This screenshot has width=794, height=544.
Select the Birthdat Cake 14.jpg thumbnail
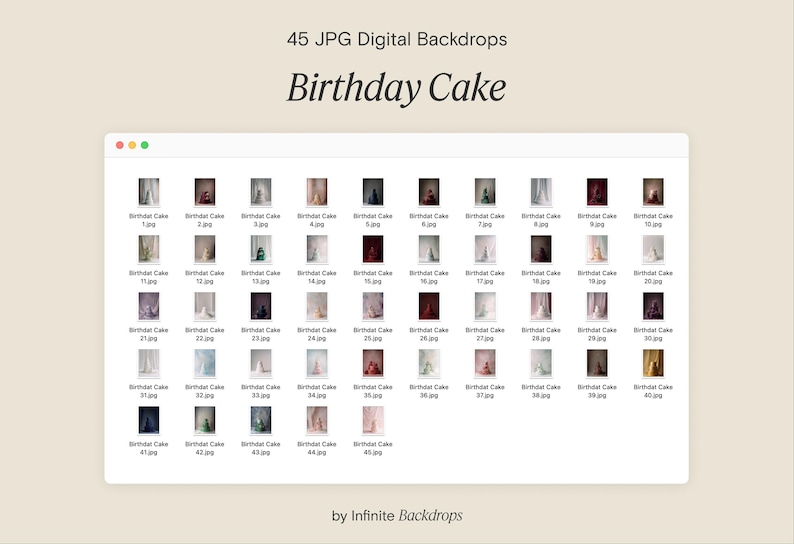click(x=317, y=249)
